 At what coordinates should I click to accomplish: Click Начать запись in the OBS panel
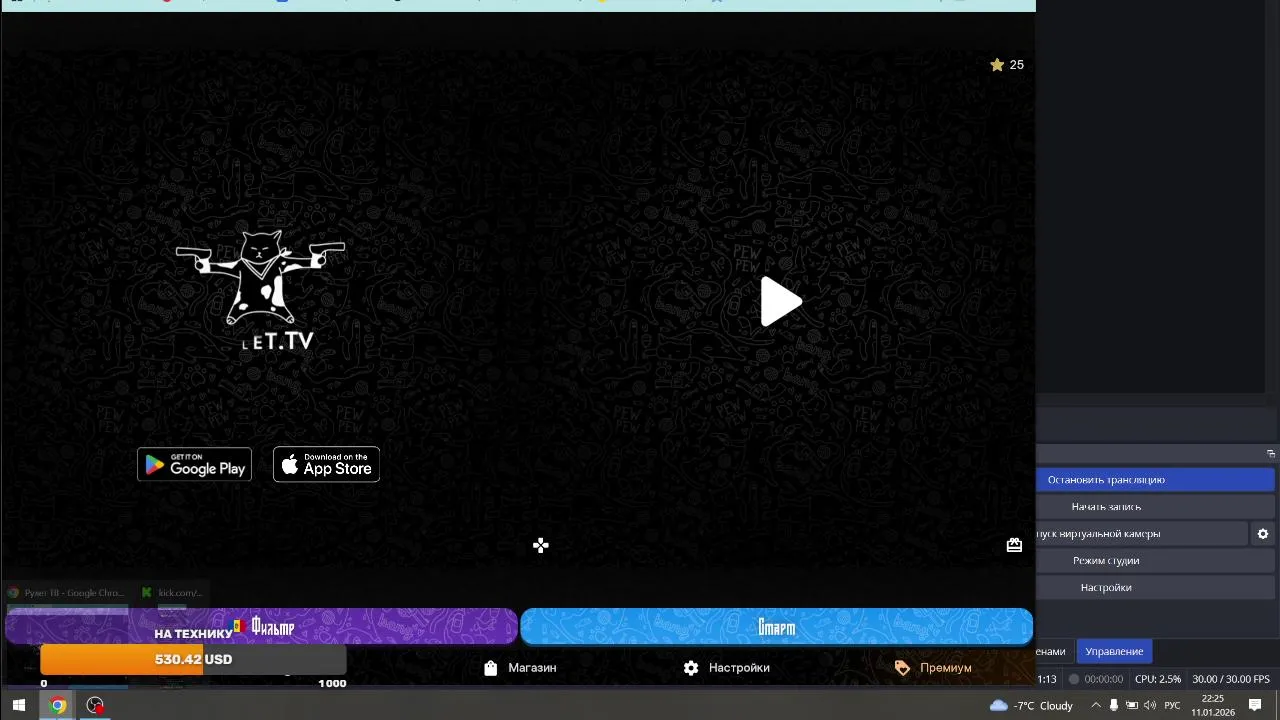coord(1154,507)
